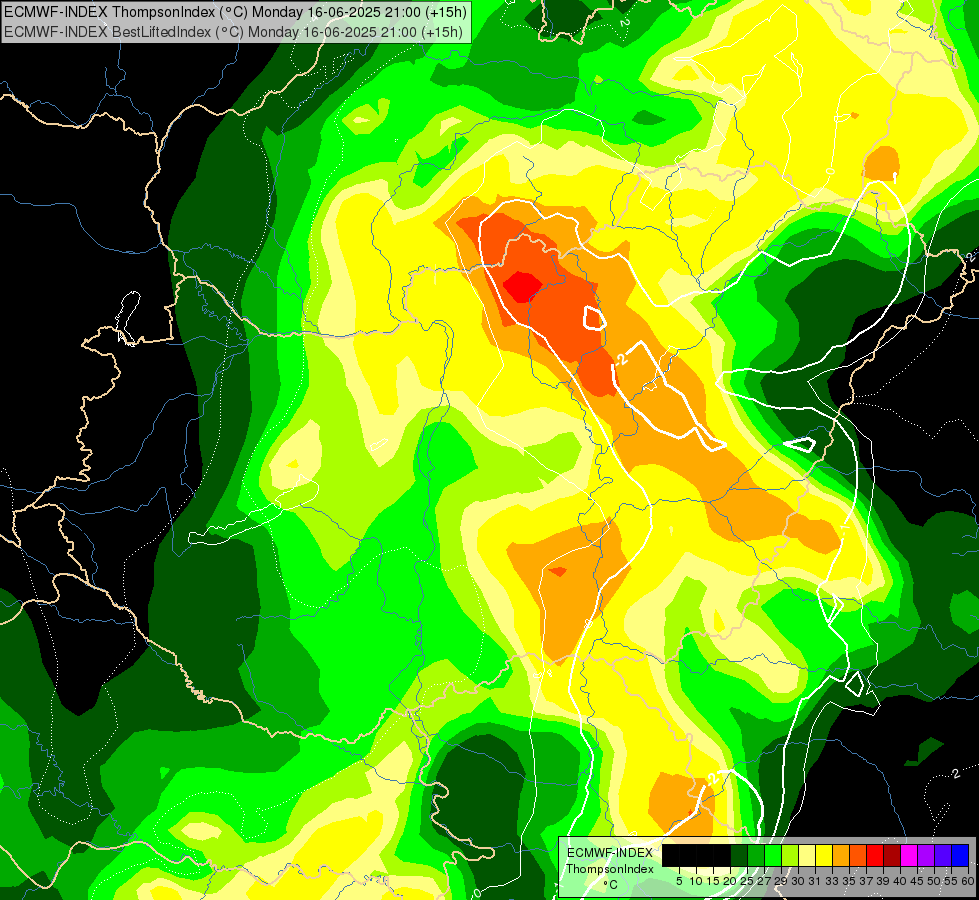Click the dark orange legend swatch (35–37)

click(858, 855)
